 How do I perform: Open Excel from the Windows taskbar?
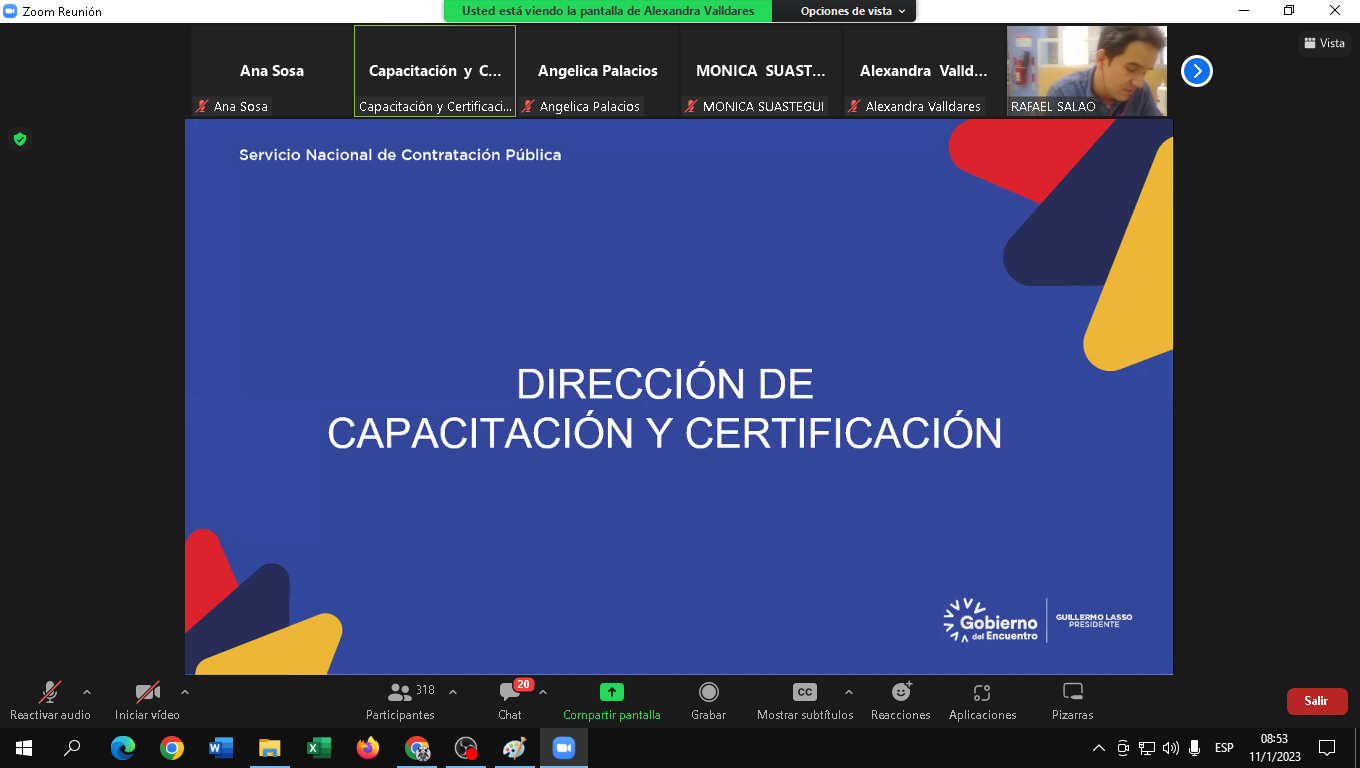click(x=319, y=747)
